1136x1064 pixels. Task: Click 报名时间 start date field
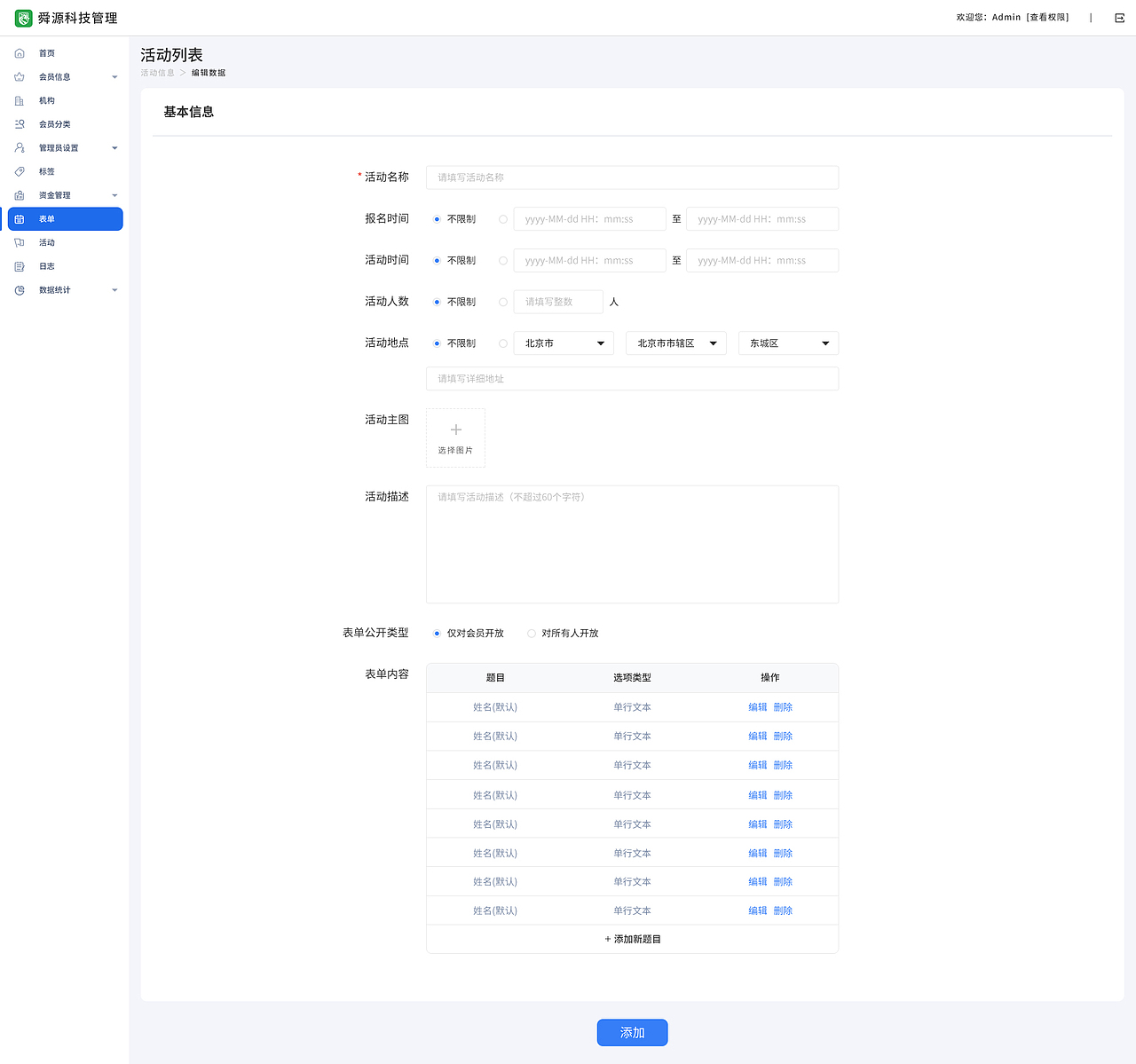tap(589, 219)
